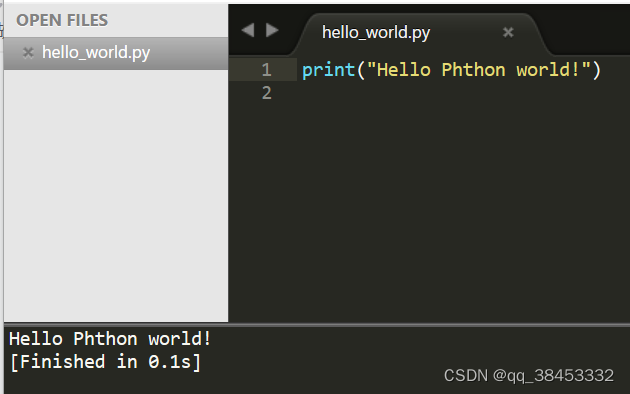This screenshot has width=630, height=394.
Task: Close the hello_world.py editor tab
Action: tap(508, 32)
